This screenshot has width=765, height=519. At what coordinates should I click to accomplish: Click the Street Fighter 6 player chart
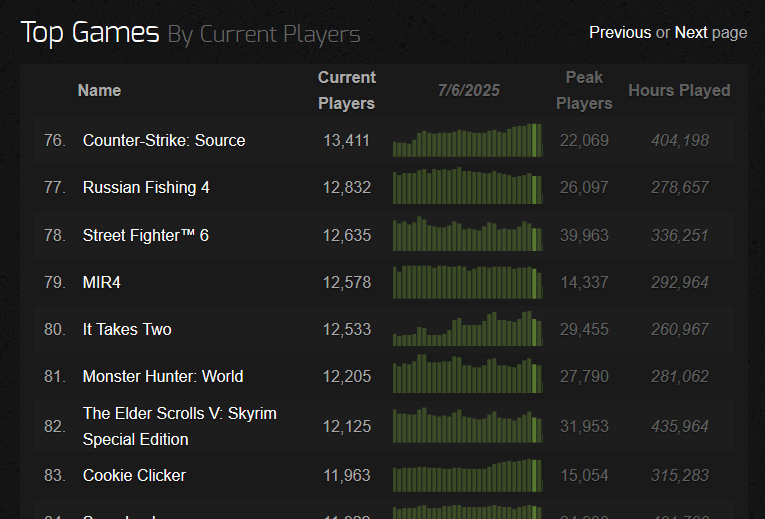coord(467,234)
